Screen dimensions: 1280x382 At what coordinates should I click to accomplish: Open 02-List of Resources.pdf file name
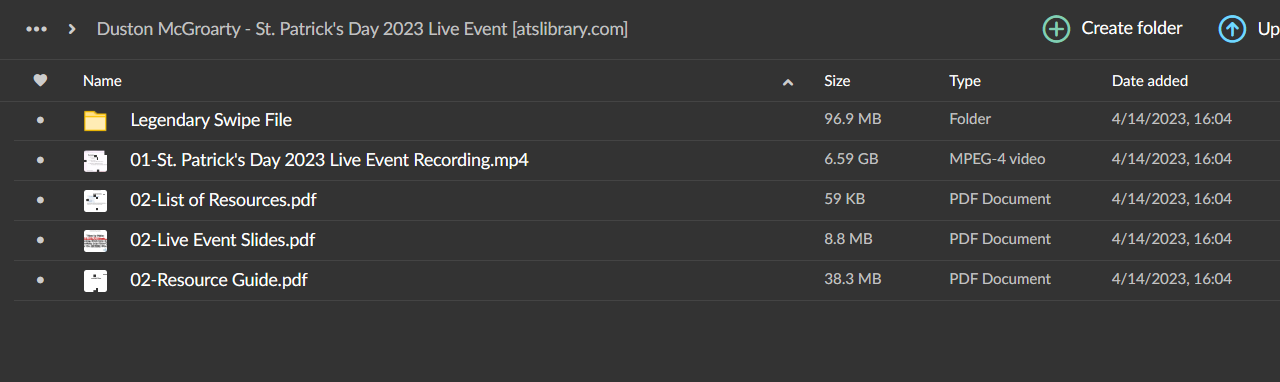(223, 200)
